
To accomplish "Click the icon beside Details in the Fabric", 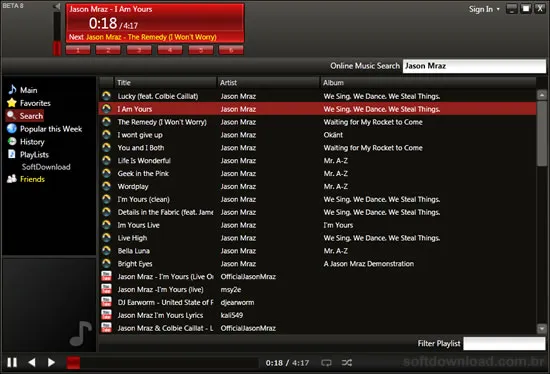I will click(x=106, y=212).
